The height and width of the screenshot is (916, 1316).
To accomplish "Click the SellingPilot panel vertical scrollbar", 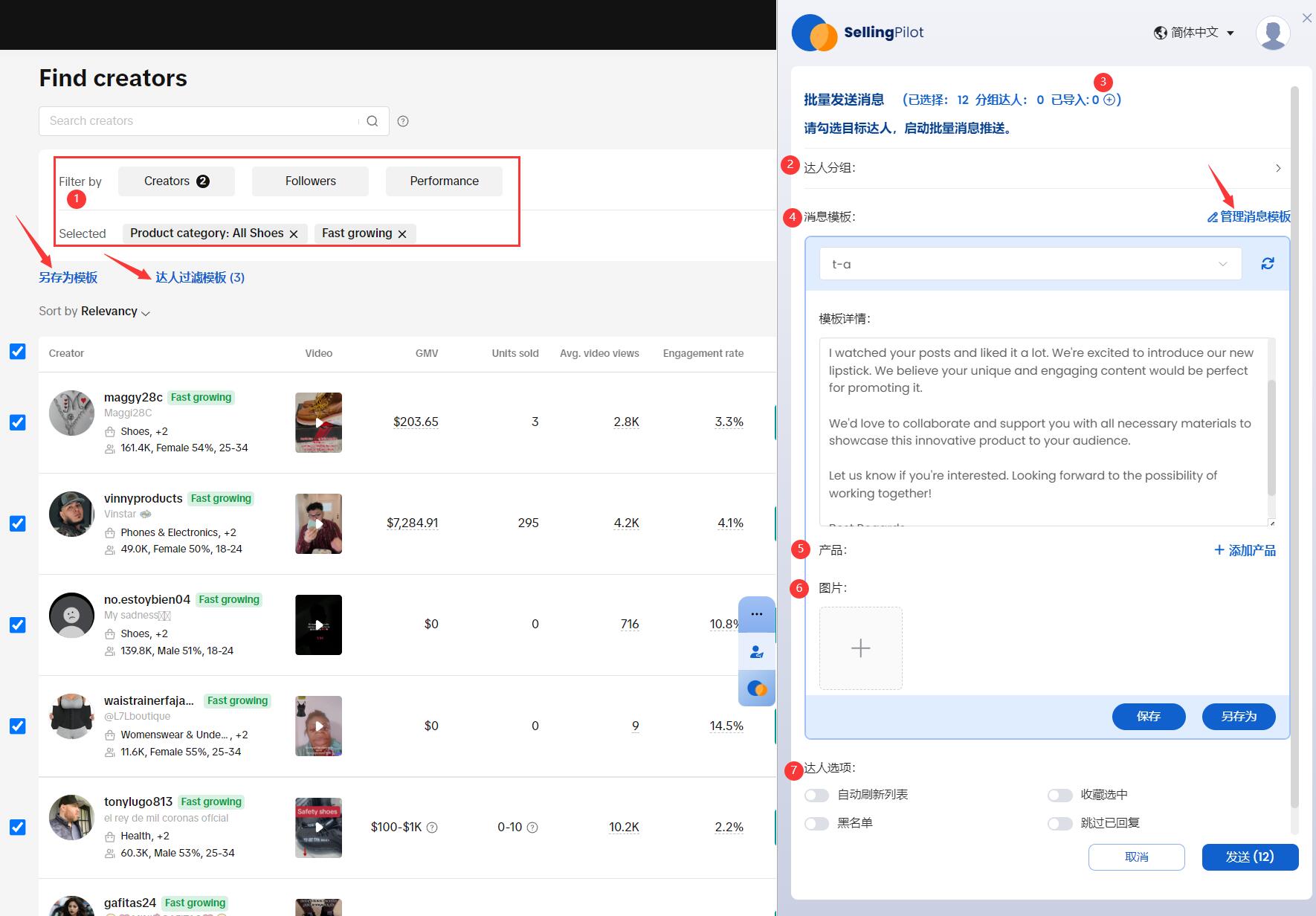I will pyautogui.click(x=1294, y=446).
